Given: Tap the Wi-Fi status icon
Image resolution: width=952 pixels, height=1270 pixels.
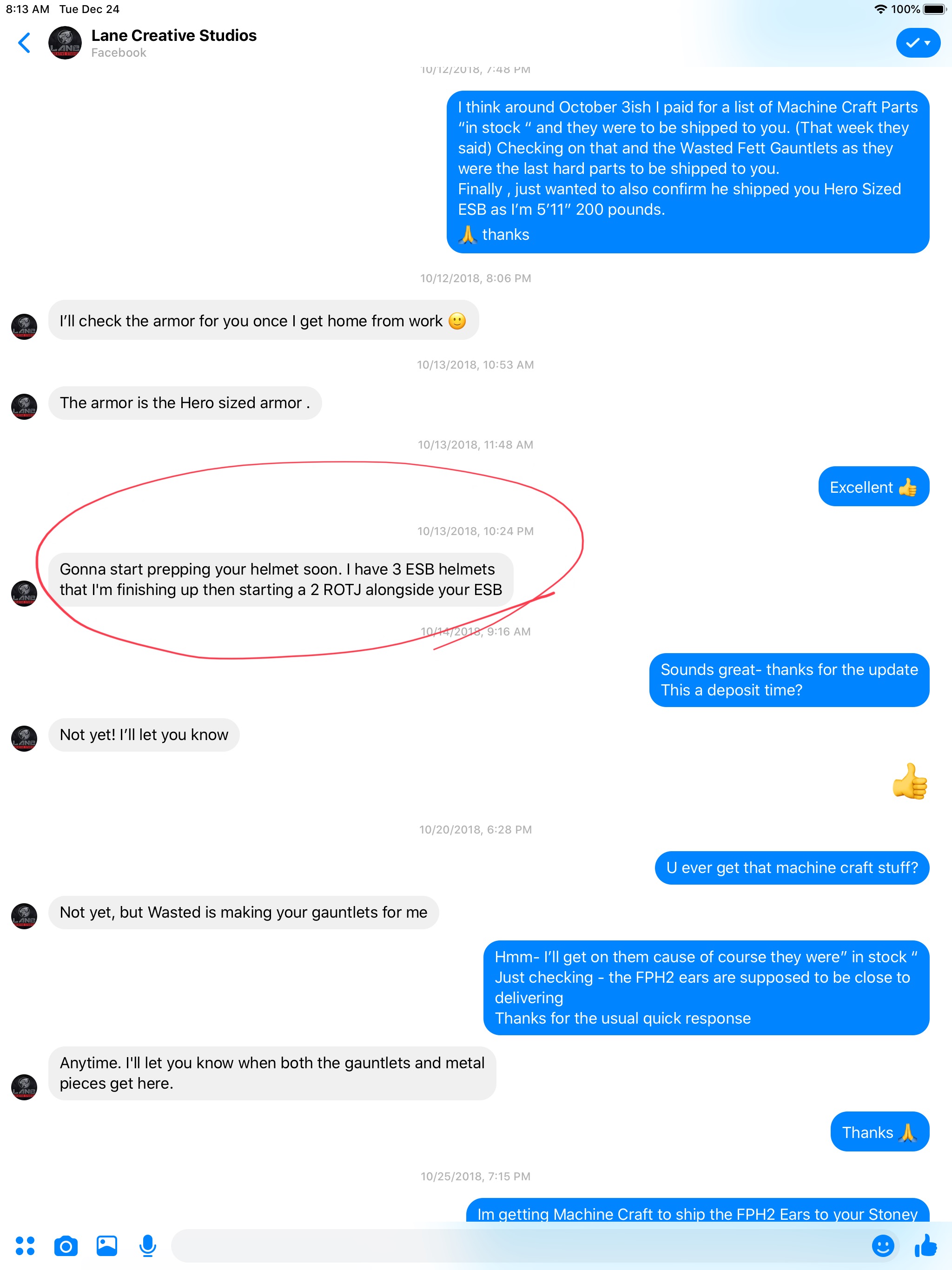Looking at the screenshot, I should (879, 9).
